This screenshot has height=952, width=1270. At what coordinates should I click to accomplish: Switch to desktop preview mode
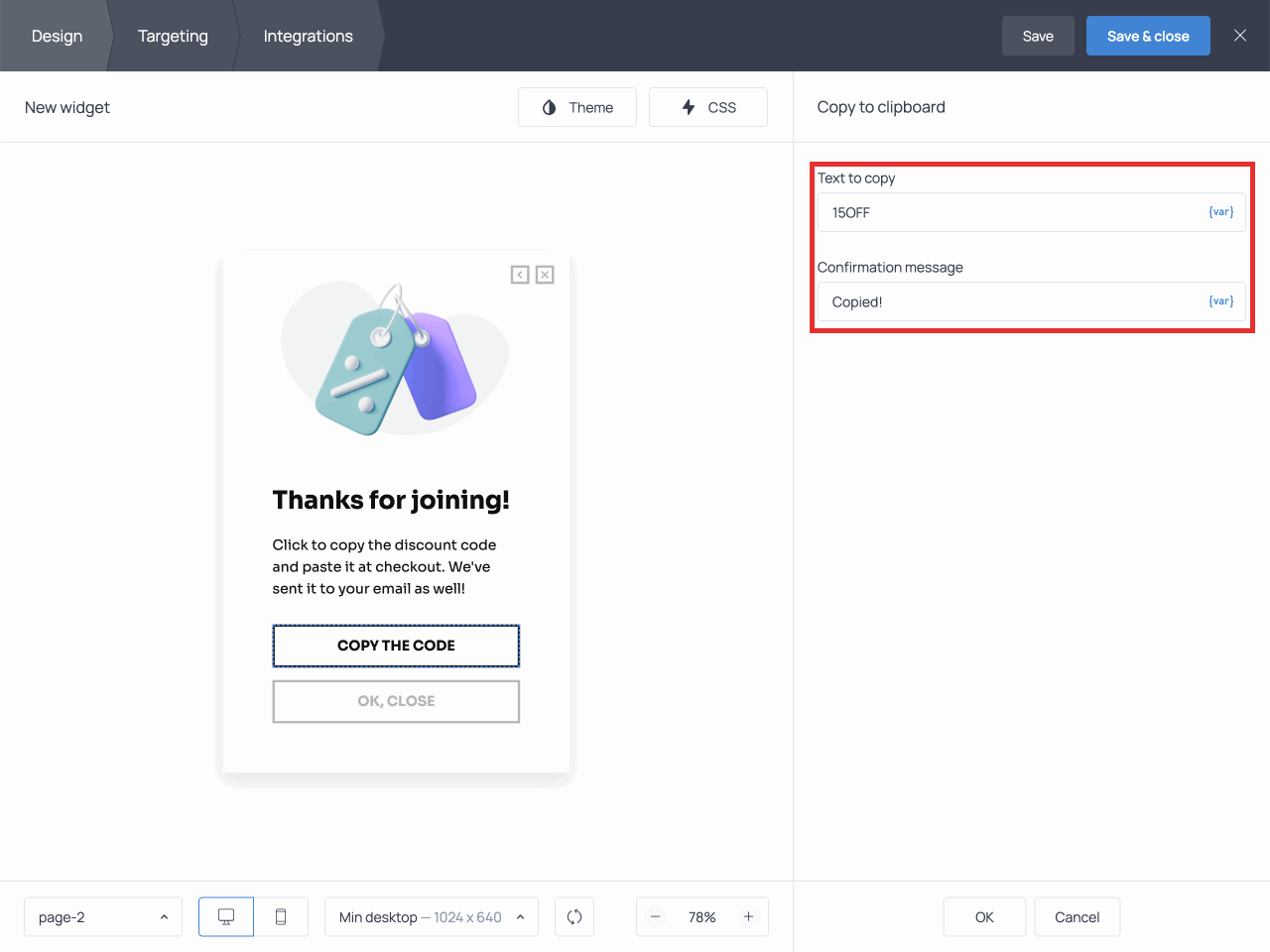pos(226,917)
